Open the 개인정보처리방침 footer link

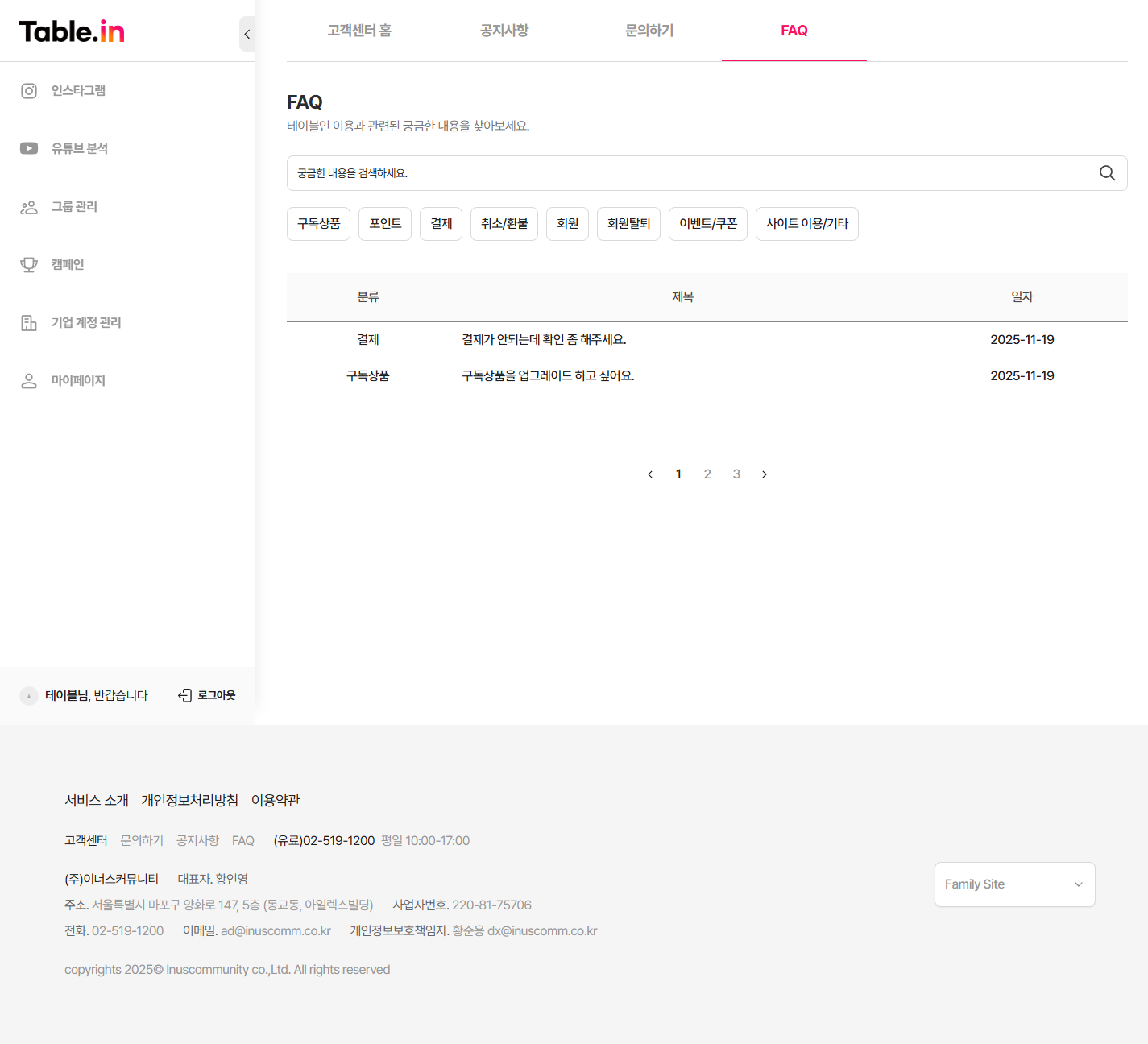coord(190,800)
